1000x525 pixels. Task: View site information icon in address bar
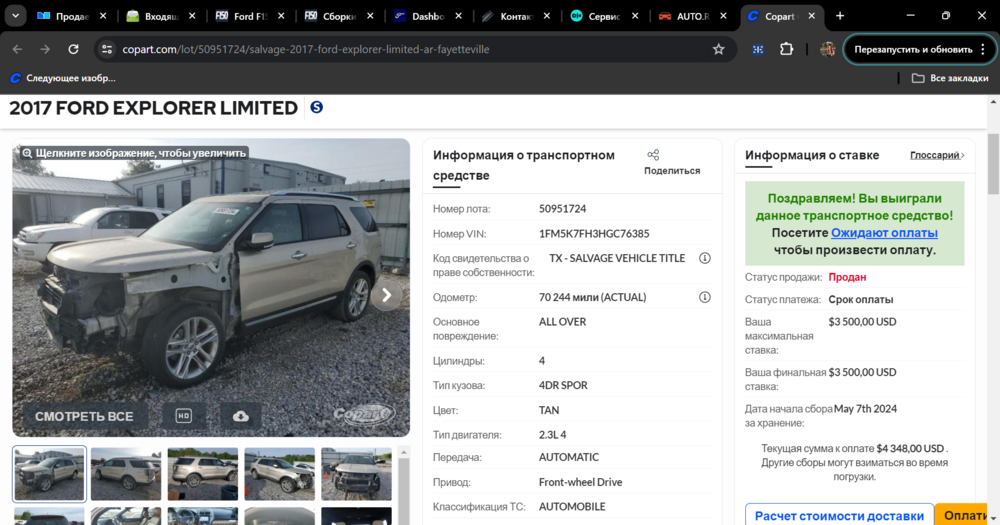[x=107, y=49]
